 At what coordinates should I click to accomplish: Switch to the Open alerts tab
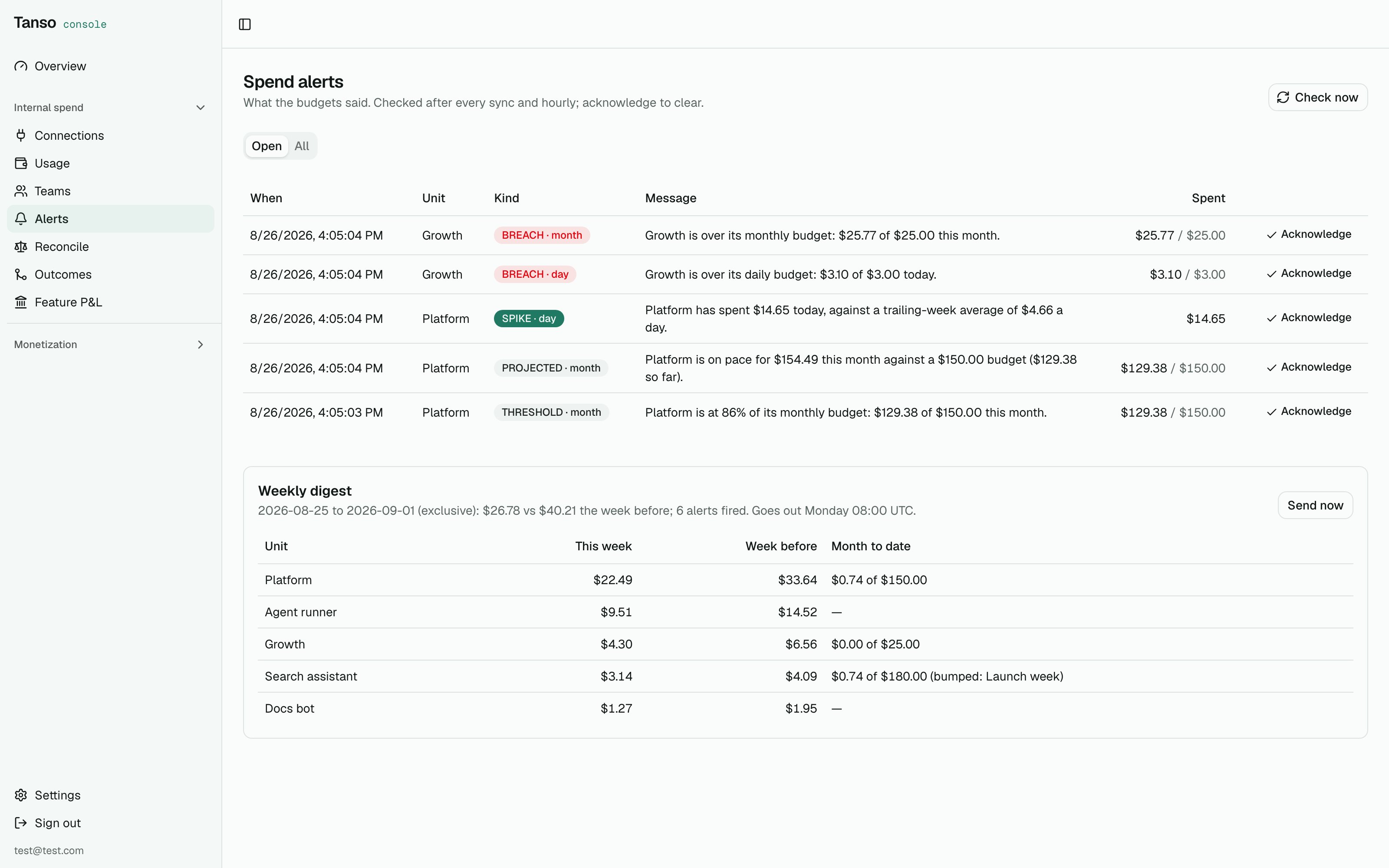coord(267,146)
